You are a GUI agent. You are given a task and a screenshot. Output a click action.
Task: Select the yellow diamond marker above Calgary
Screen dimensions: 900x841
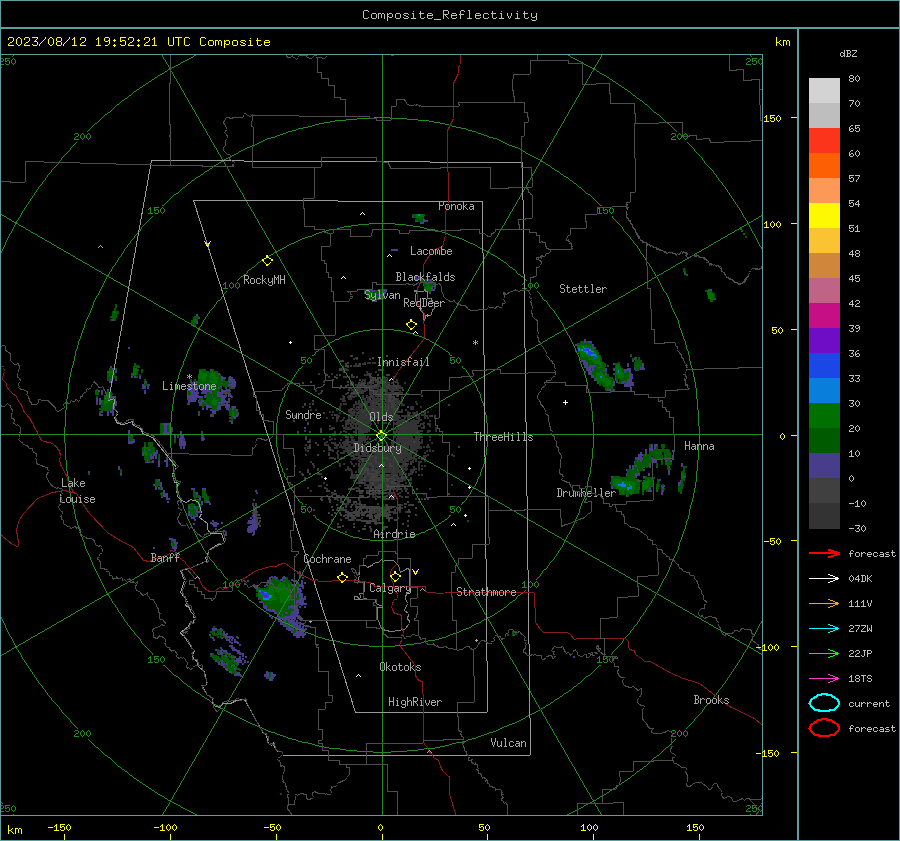coord(395,576)
